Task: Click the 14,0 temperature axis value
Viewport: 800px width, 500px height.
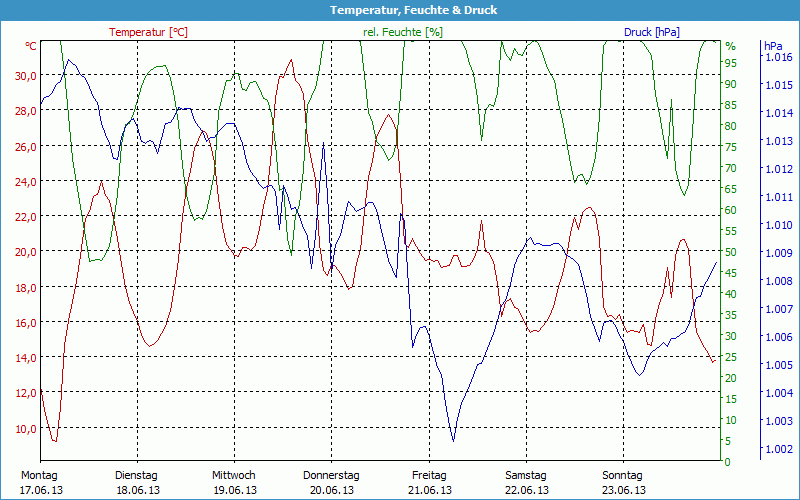Action: tap(26, 358)
